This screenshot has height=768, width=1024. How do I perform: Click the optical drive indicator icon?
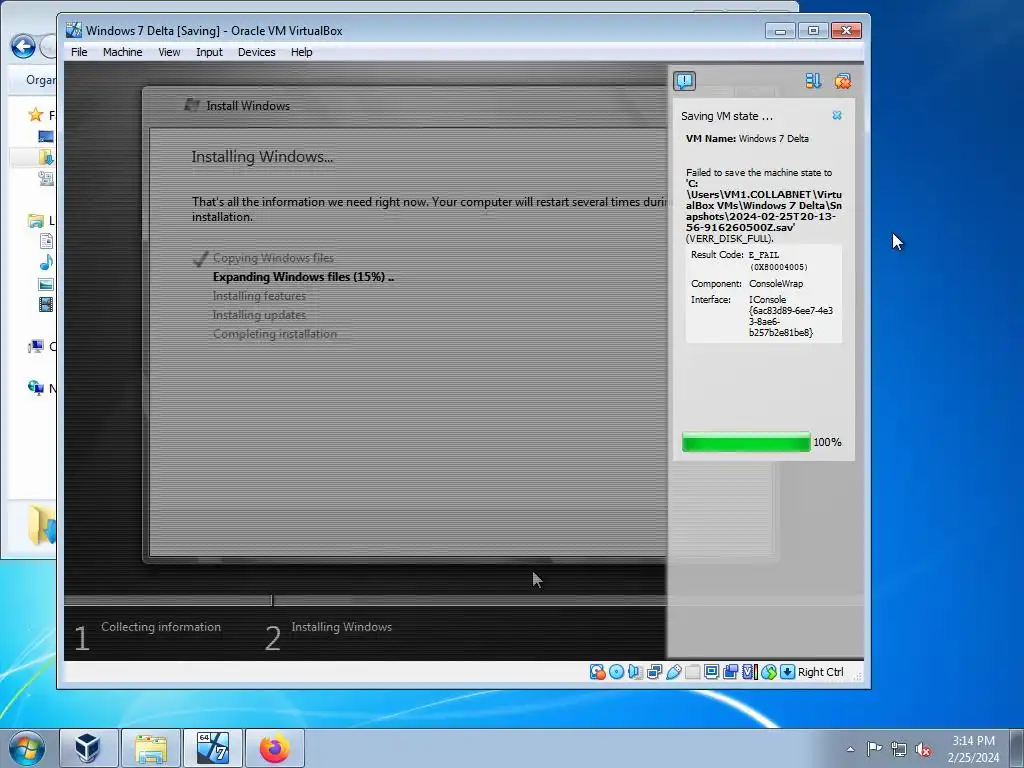coord(616,672)
